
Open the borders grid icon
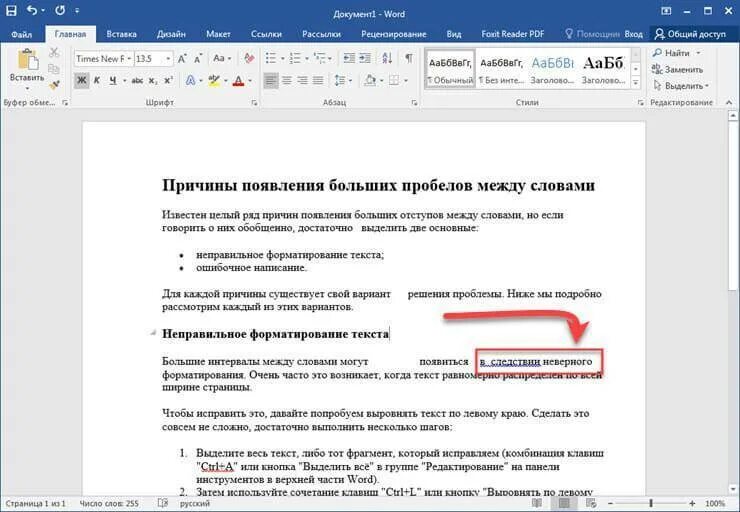394,81
